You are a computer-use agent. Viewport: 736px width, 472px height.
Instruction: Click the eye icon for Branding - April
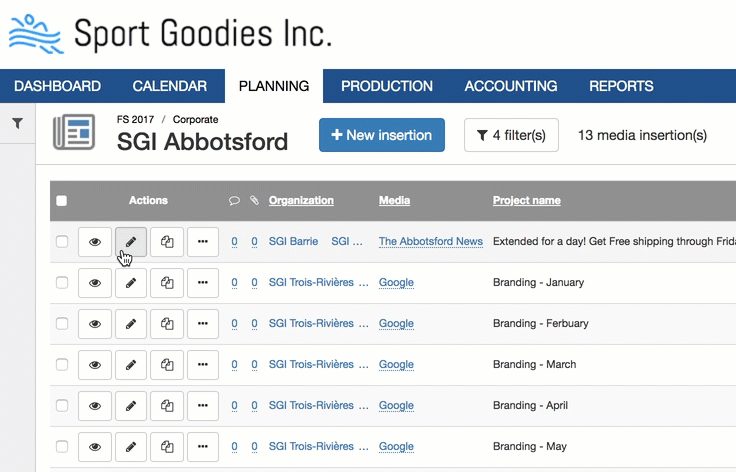coord(95,406)
